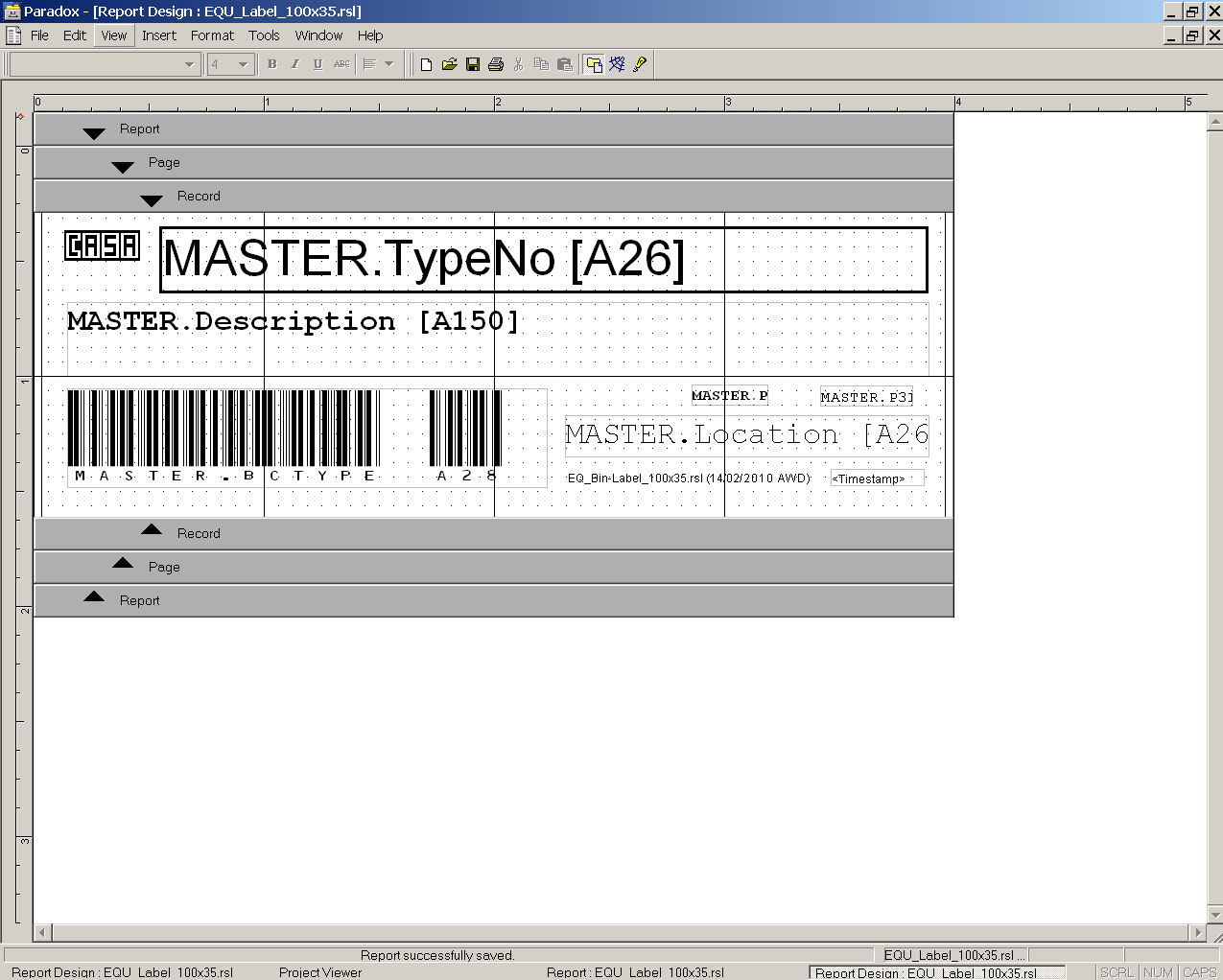Select the <Timestamp> field

click(878, 478)
